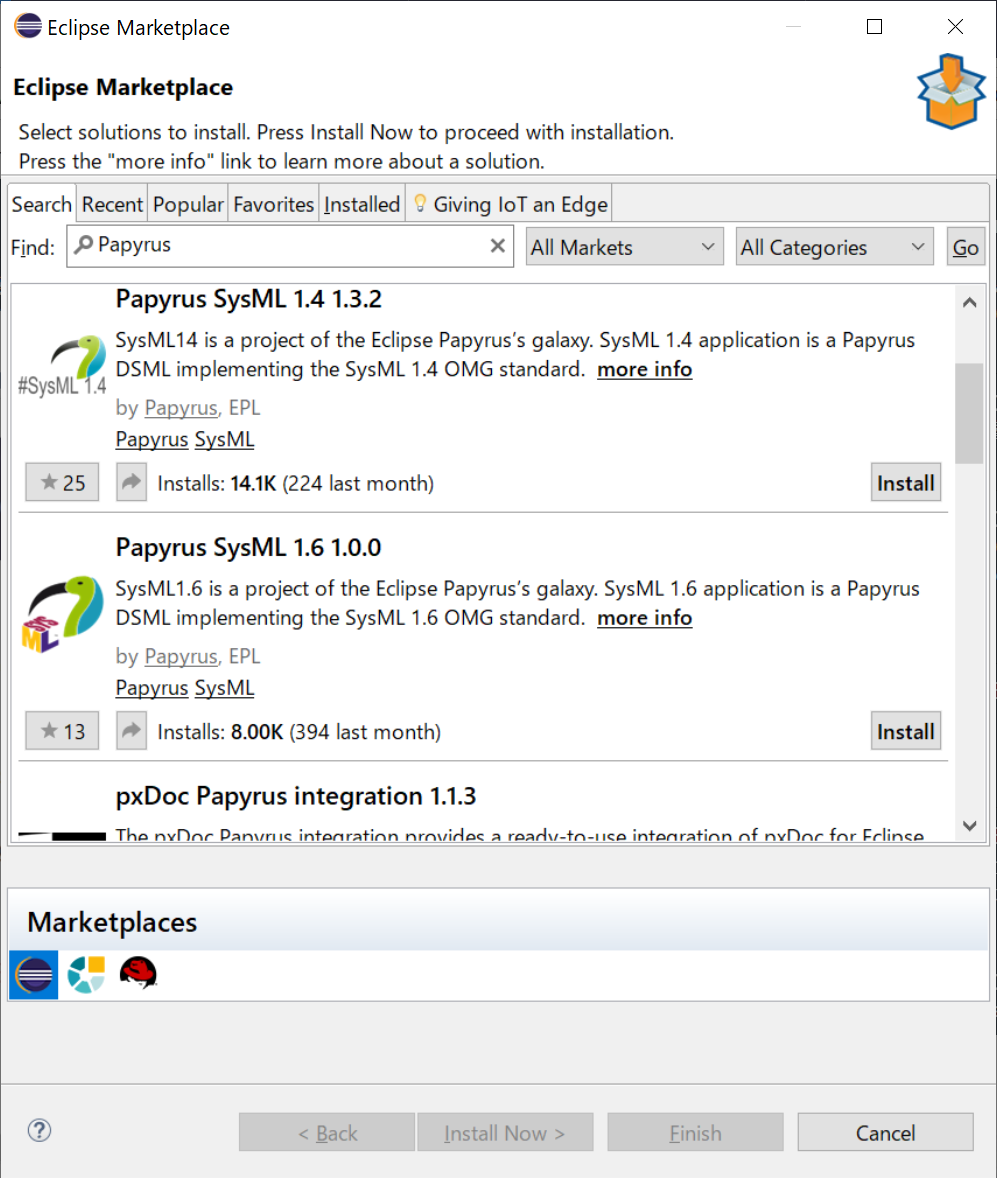This screenshot has width=997, height=1178.
Task: Click the Cancel button
Action: [885, 1132]
